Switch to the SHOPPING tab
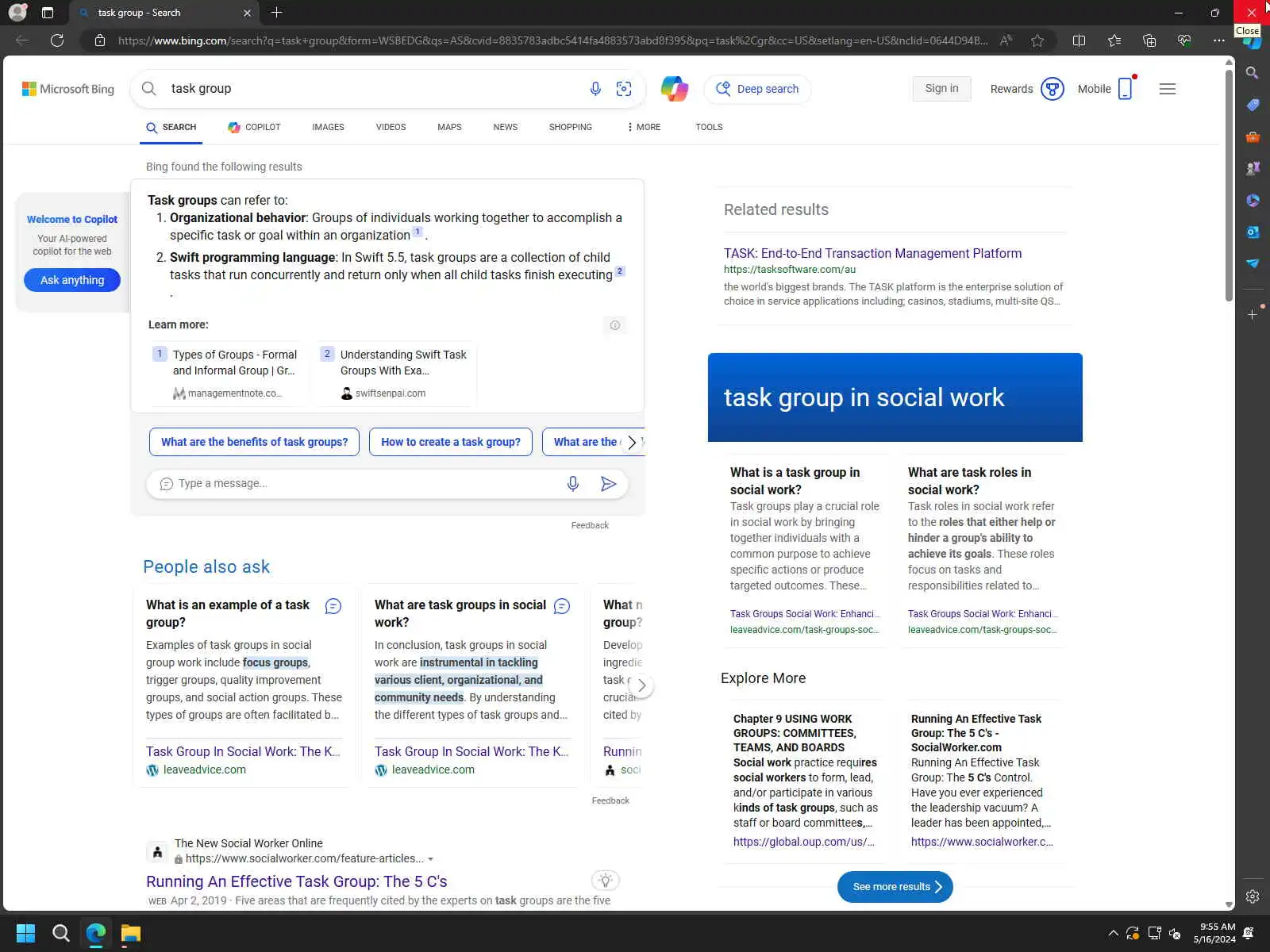This screenshot has height=952, width=1270. click(571, 127)
